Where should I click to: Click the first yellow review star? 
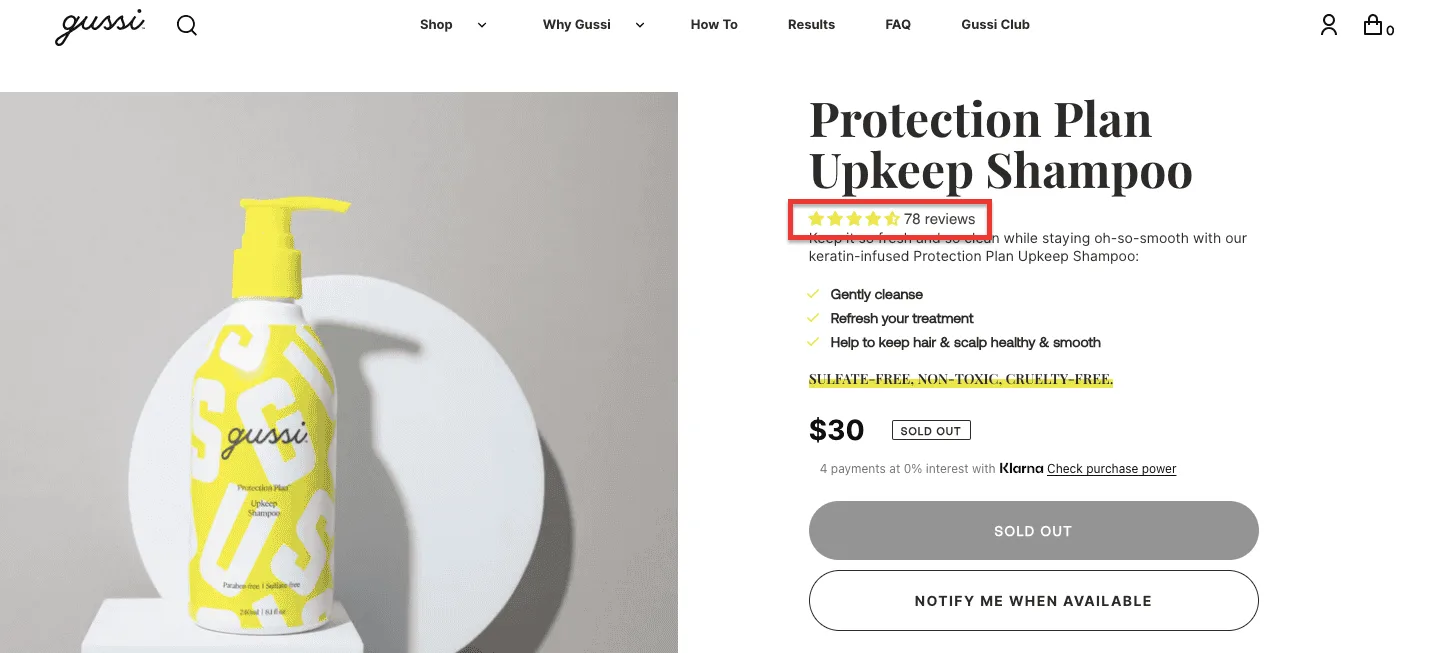[x=817, y=218]
